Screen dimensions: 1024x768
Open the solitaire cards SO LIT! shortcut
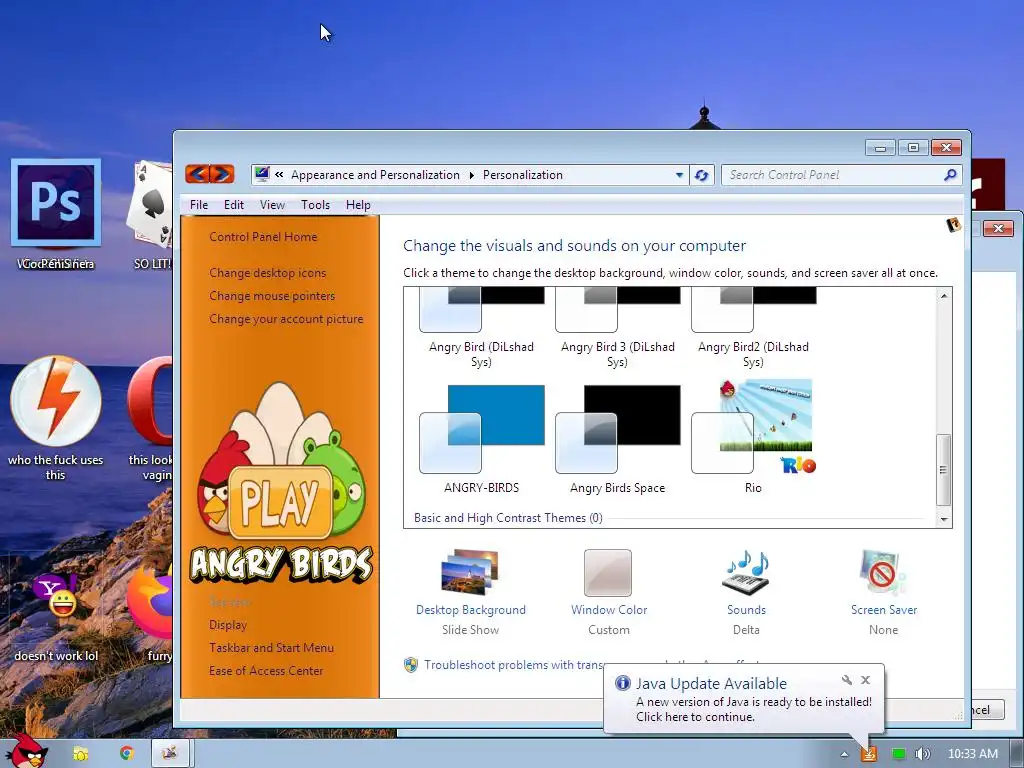click(x=152, y=204)
